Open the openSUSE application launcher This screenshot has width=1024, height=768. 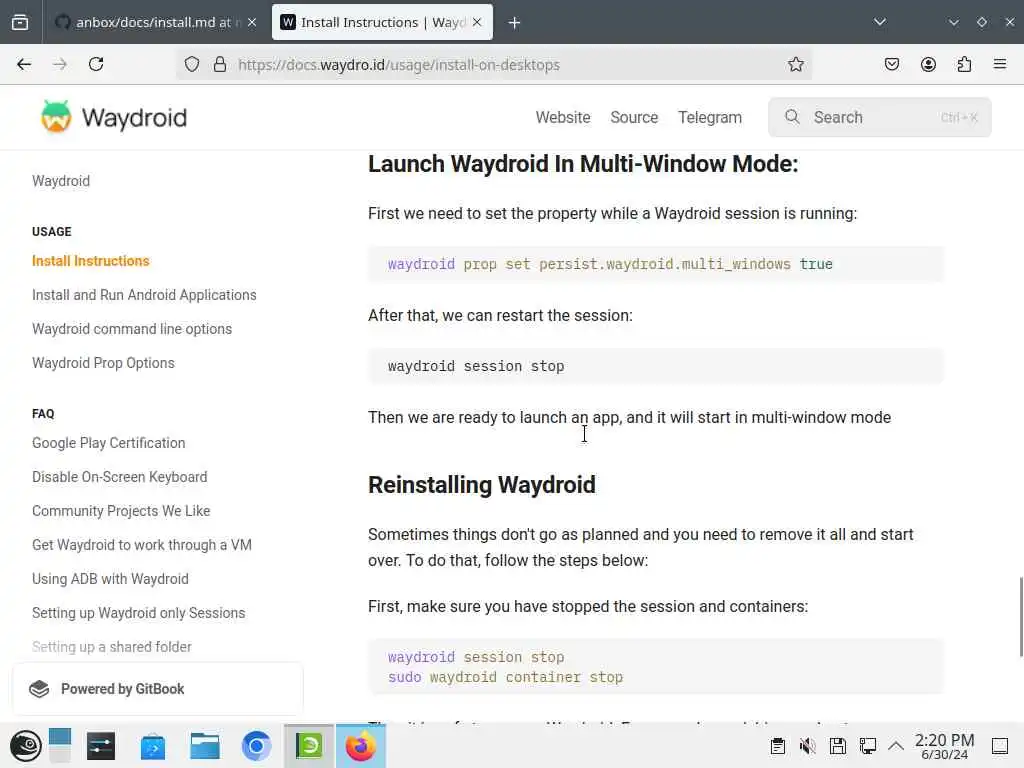25,746
